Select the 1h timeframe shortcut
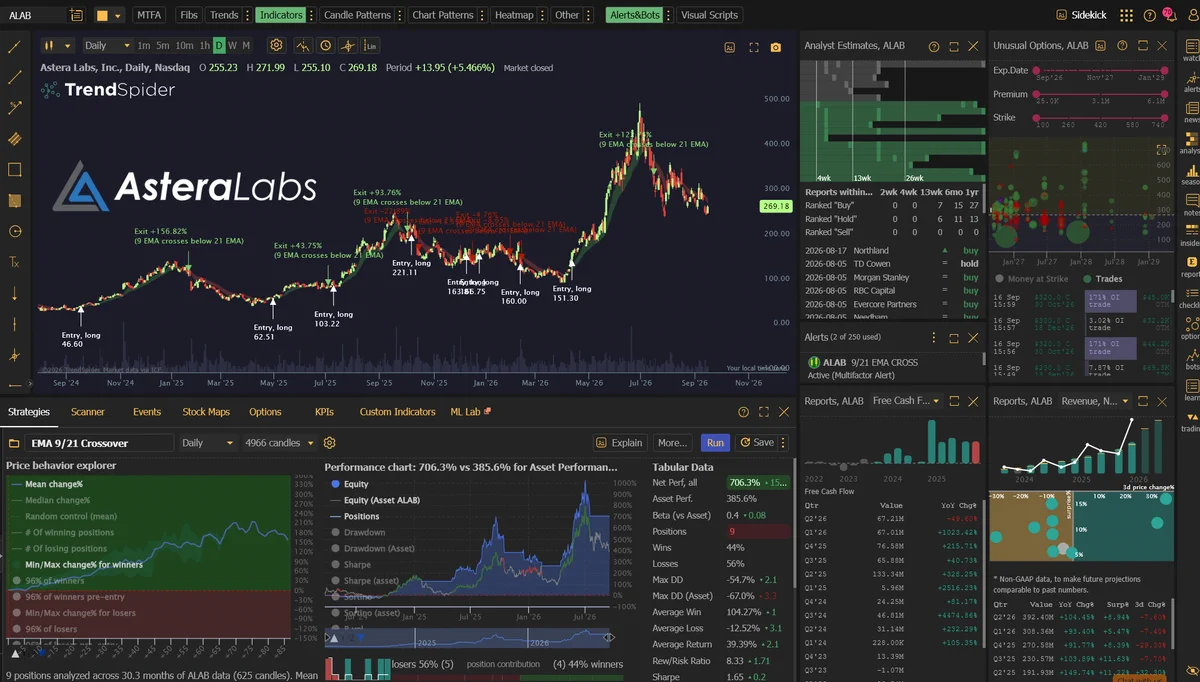Screen dimensions: 1200x682 [204, 46]
